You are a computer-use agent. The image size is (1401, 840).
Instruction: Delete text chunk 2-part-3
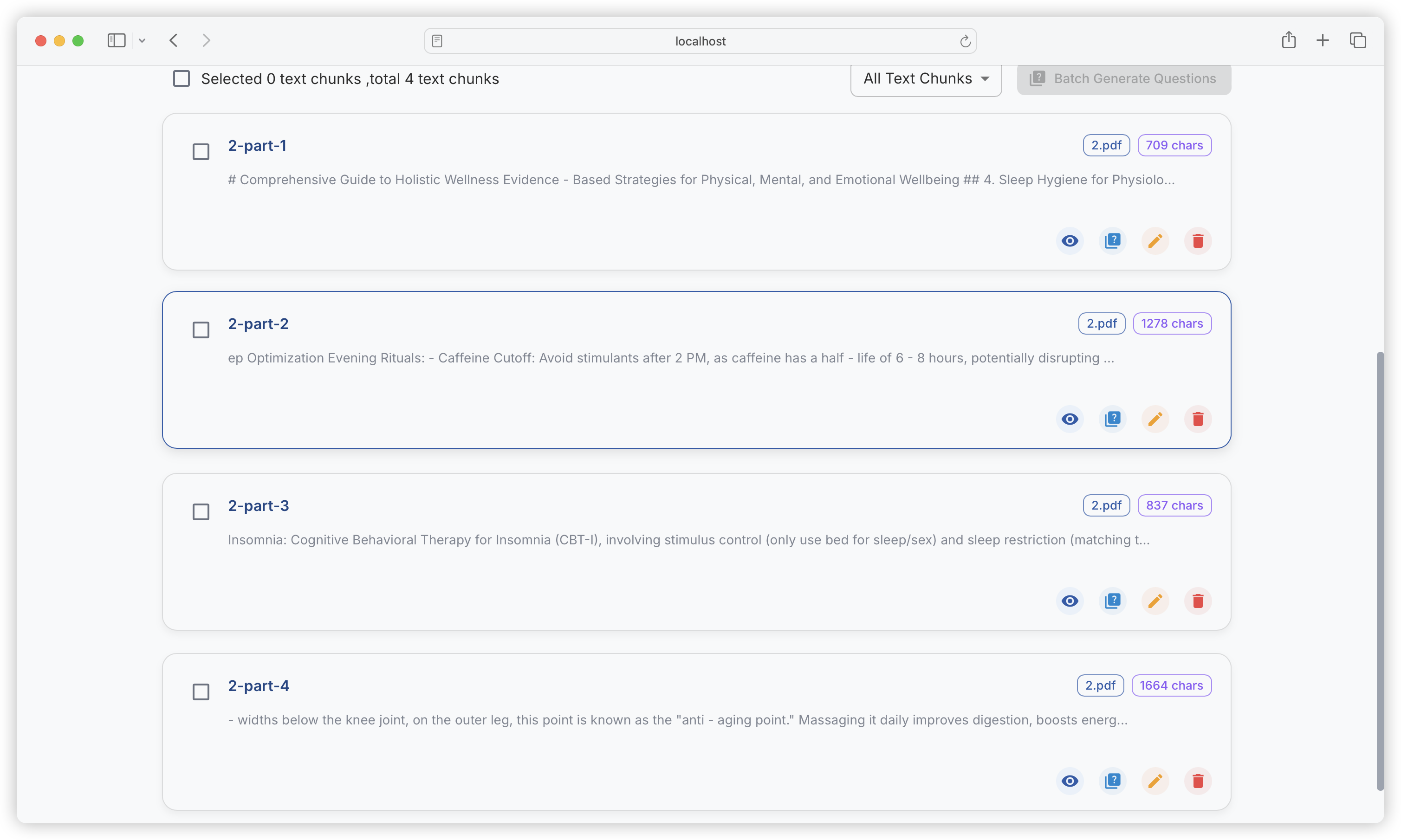coord(1197,601)
